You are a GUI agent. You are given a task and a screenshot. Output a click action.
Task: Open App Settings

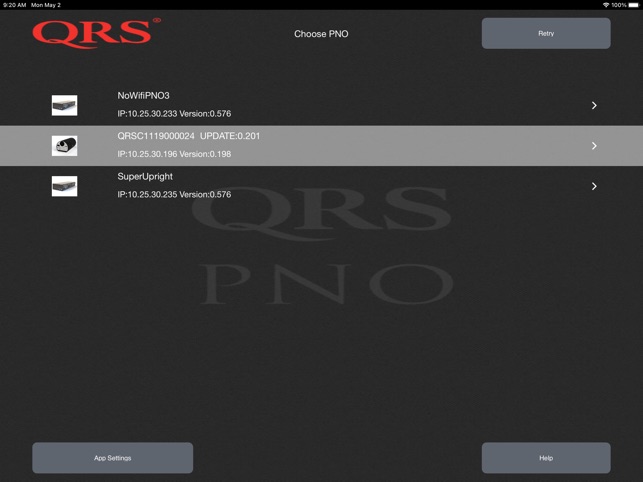click(x=112, y=458)
